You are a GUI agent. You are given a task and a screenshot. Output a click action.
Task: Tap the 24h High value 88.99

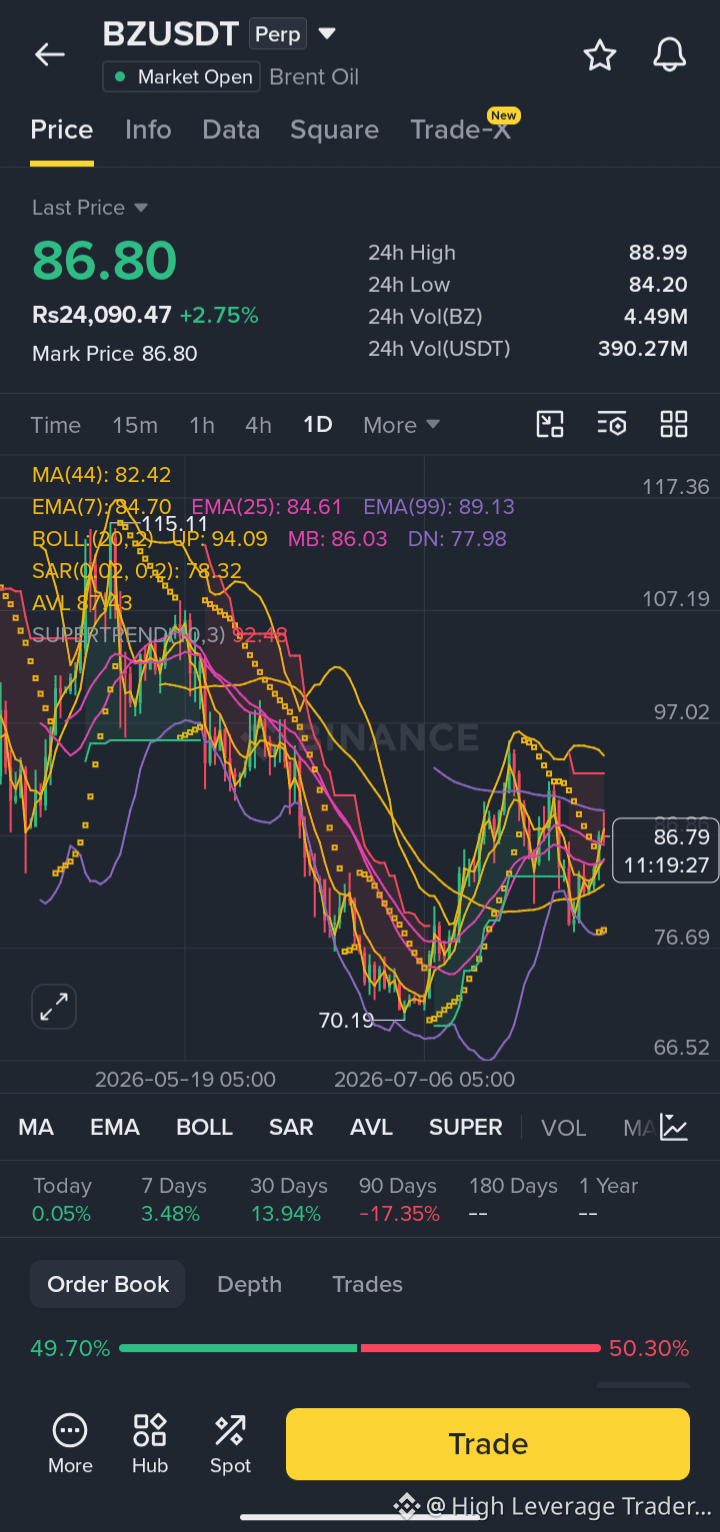tap(658, 253)
